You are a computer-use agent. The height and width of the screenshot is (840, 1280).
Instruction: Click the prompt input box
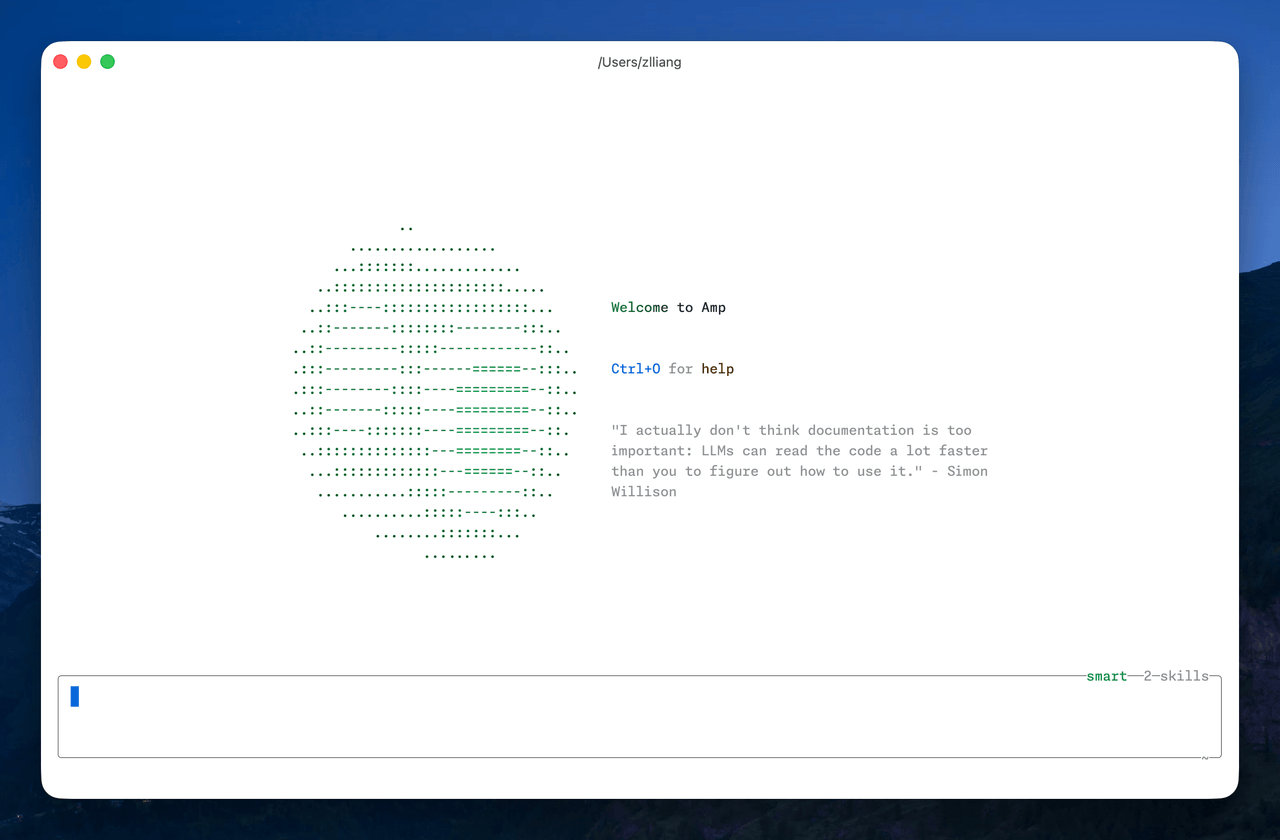point(640,716)
